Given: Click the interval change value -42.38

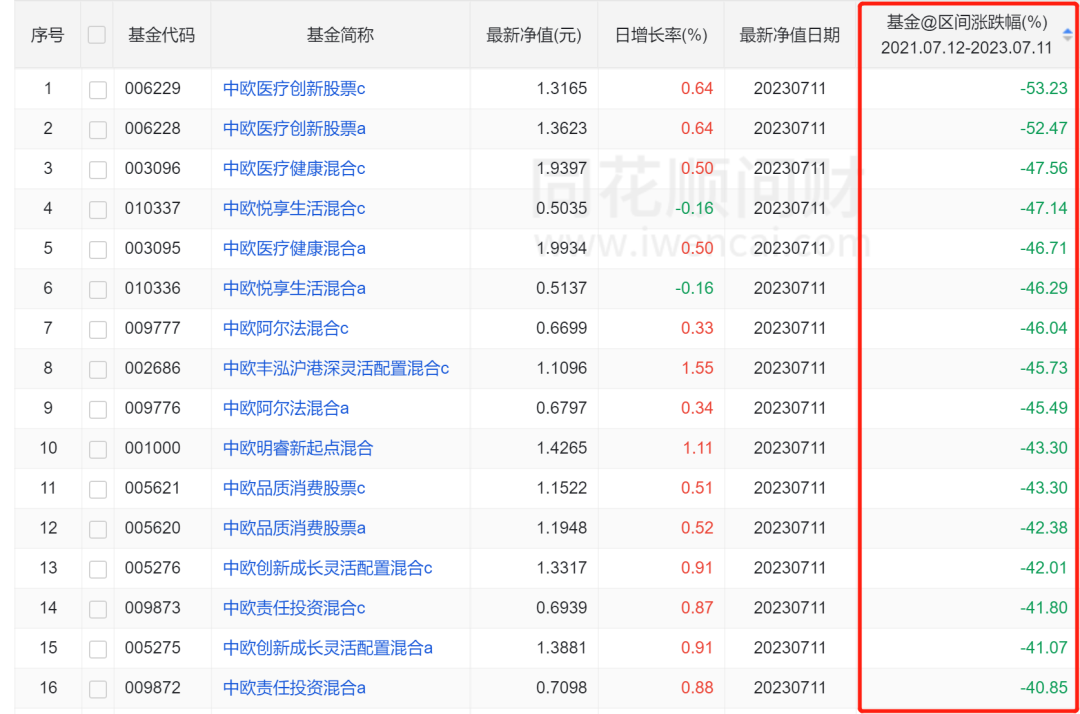Looking at the screenshot, I should point(1043,528).
